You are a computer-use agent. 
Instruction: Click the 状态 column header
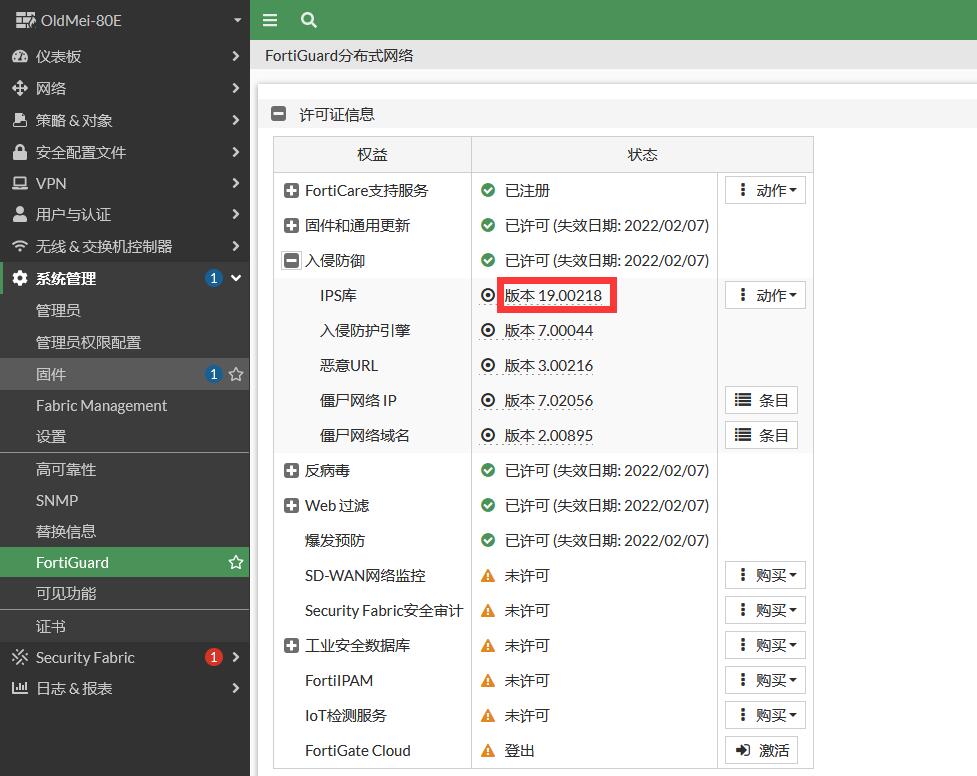[x=642, y=155]
